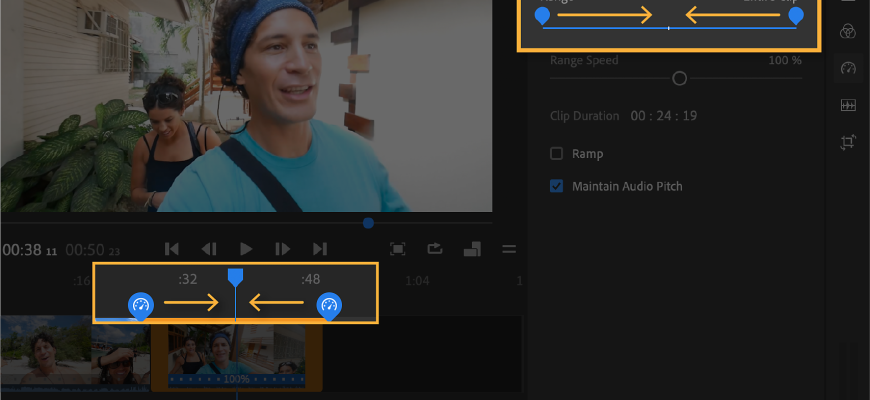Play the video preview
The image size is (870, 400).
point(246,249)
